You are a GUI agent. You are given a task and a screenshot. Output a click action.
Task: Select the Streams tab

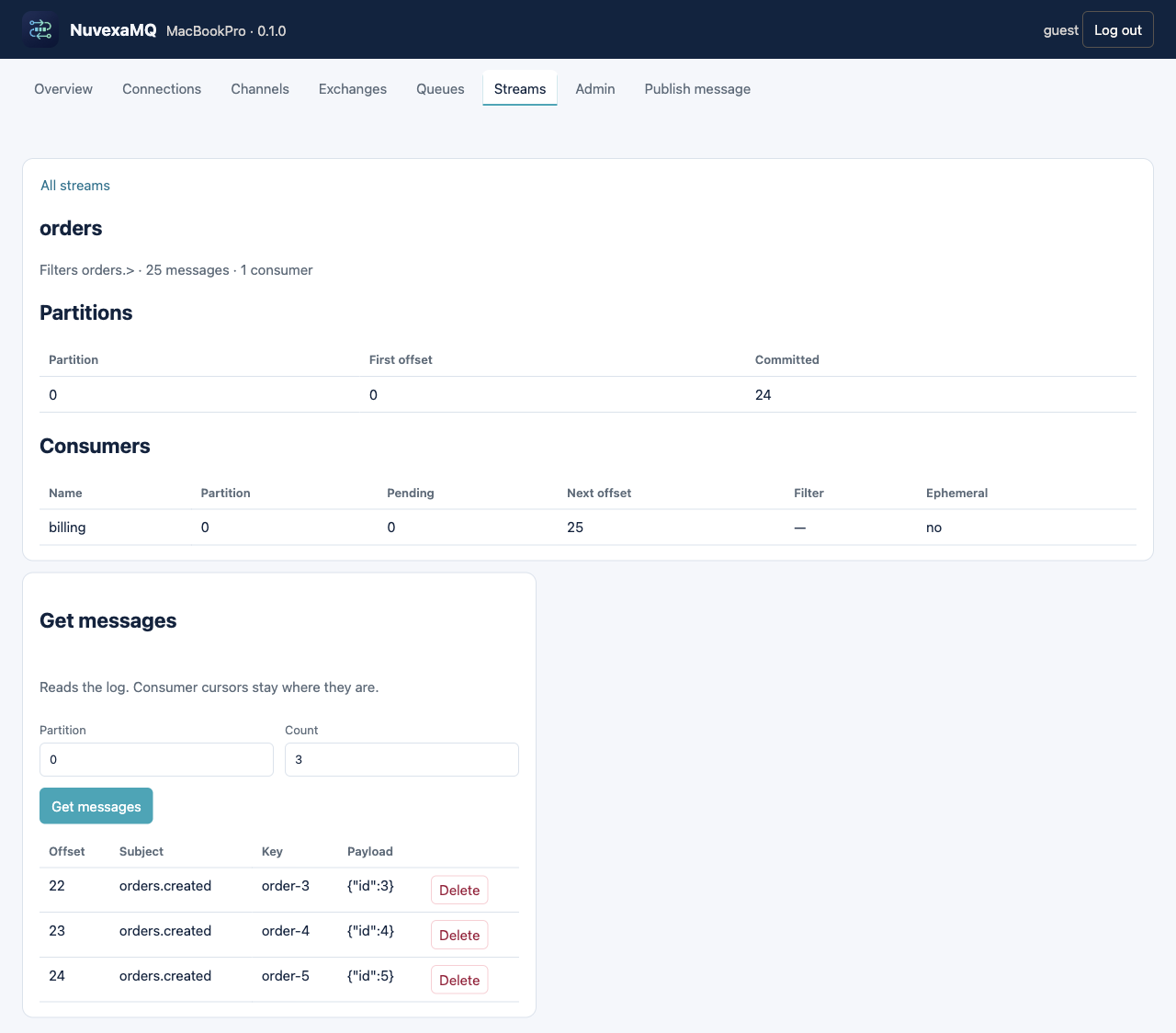(x=520, y=89)
